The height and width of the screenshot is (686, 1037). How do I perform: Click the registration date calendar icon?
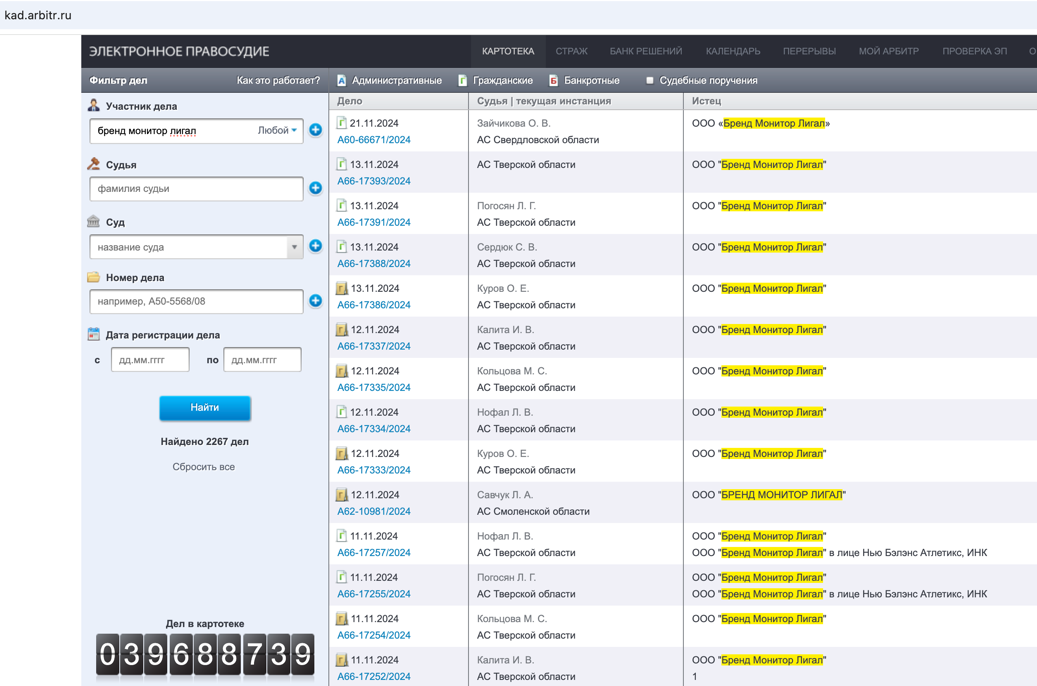94,335
